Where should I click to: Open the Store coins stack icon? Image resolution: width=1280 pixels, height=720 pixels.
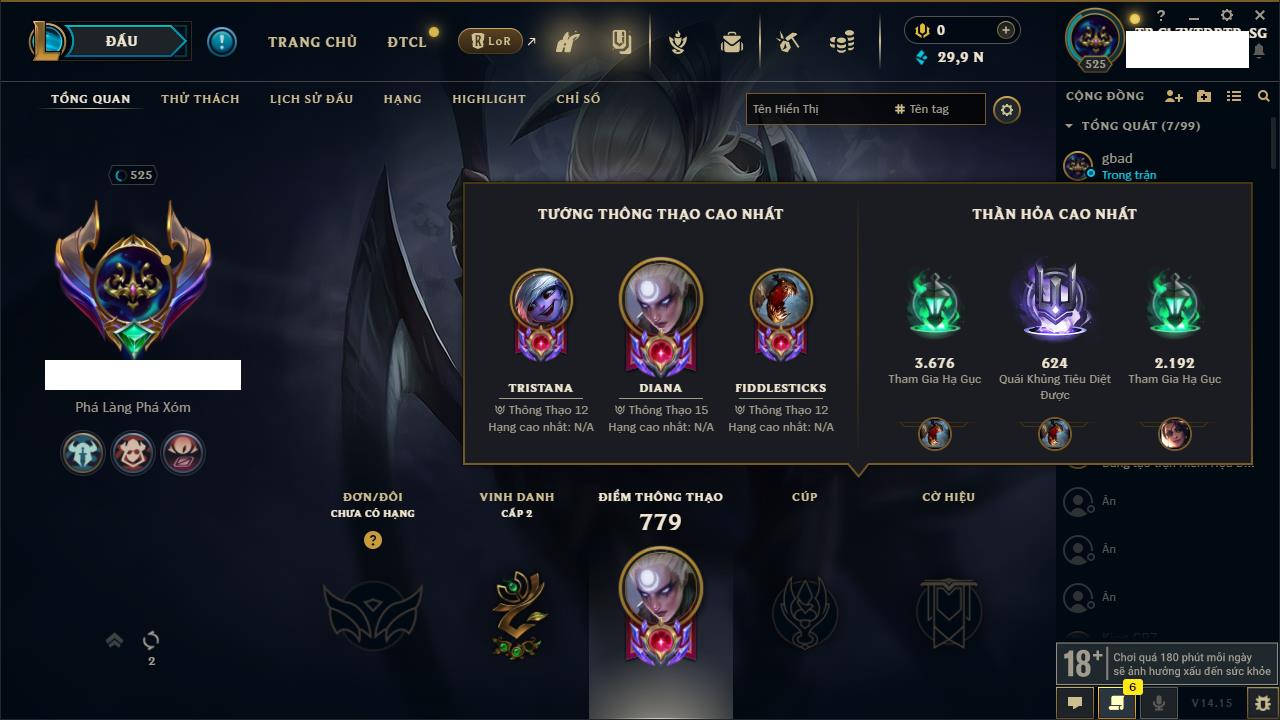842,42
